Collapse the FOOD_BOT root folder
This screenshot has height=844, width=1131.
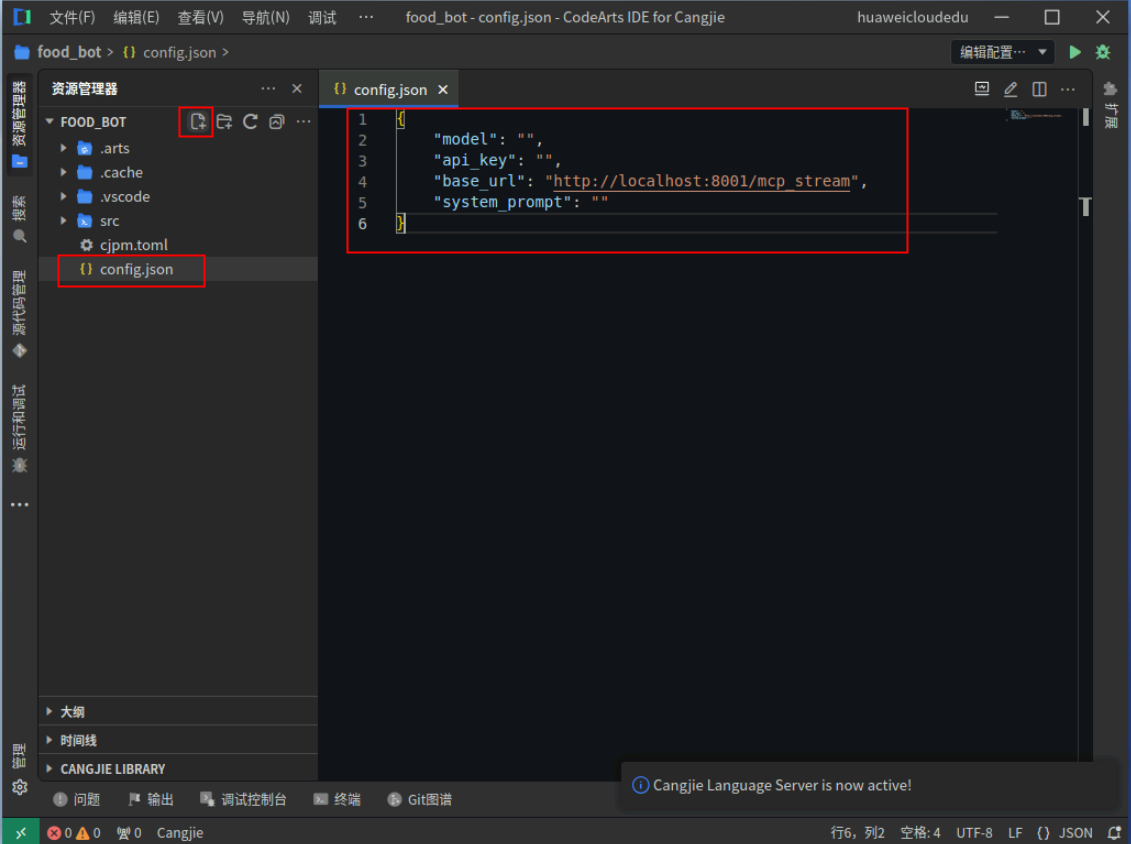click(50, 121)
